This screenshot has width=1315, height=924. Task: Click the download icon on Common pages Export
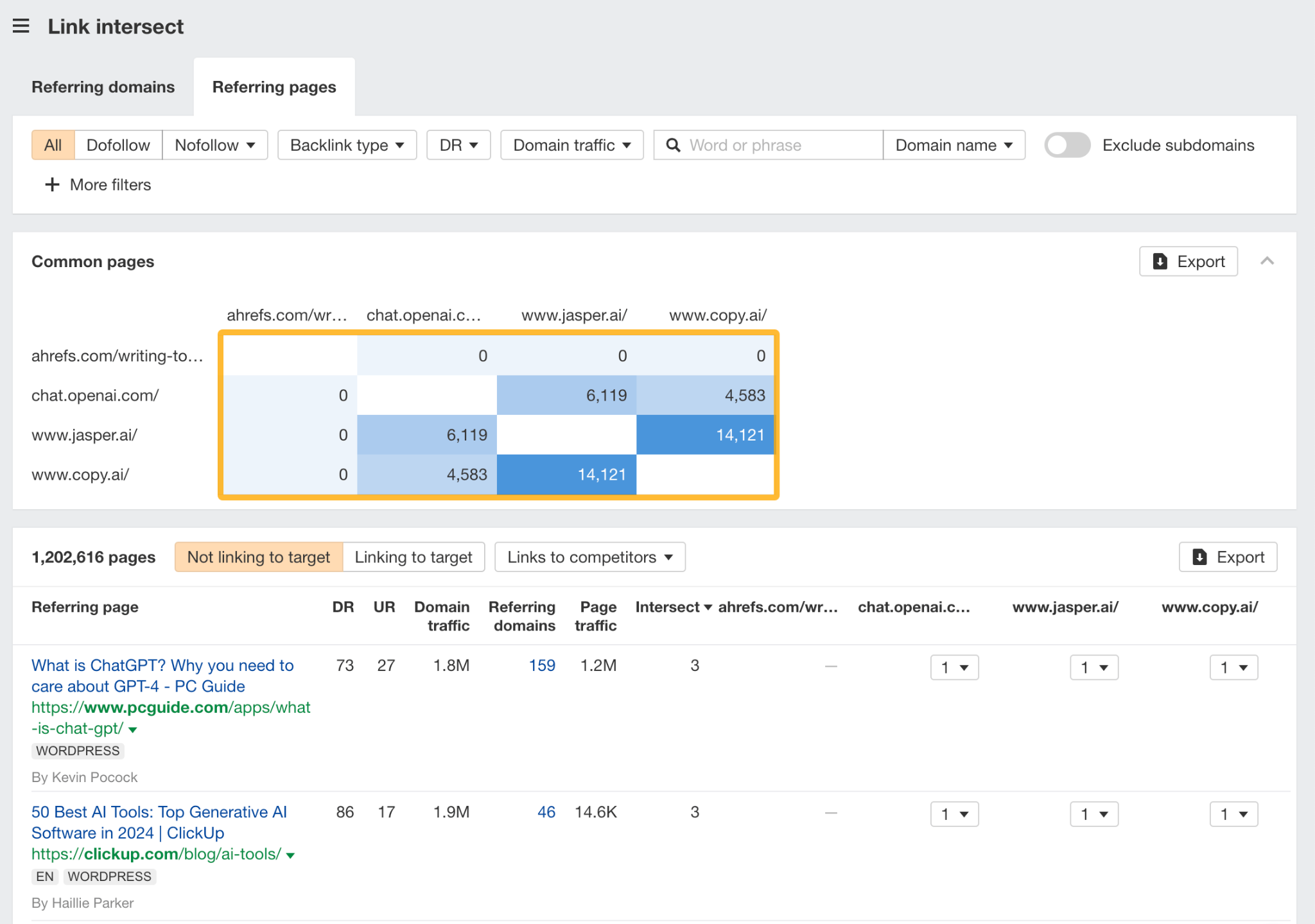(1160, 261)
